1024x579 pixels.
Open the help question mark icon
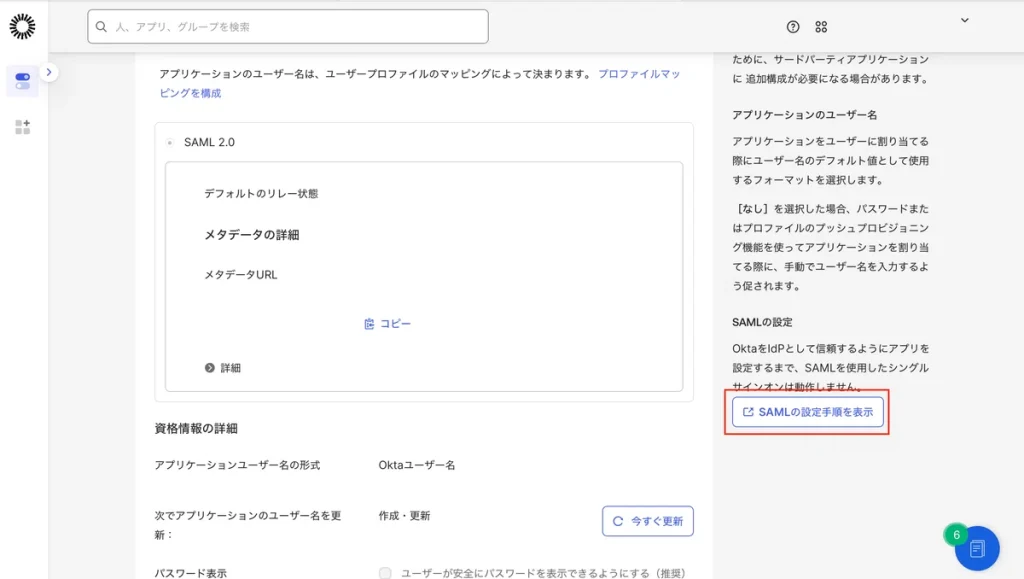(x=793, y=27)
